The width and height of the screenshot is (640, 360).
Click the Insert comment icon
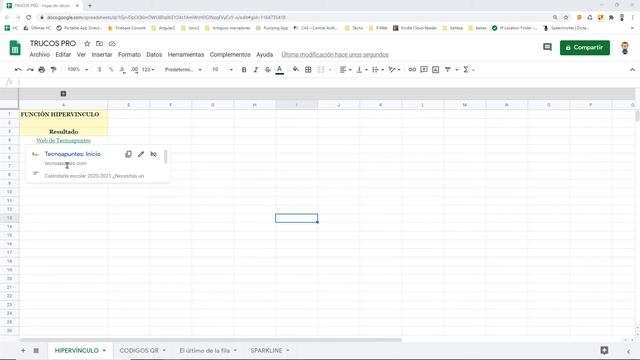tap(424, 70)
